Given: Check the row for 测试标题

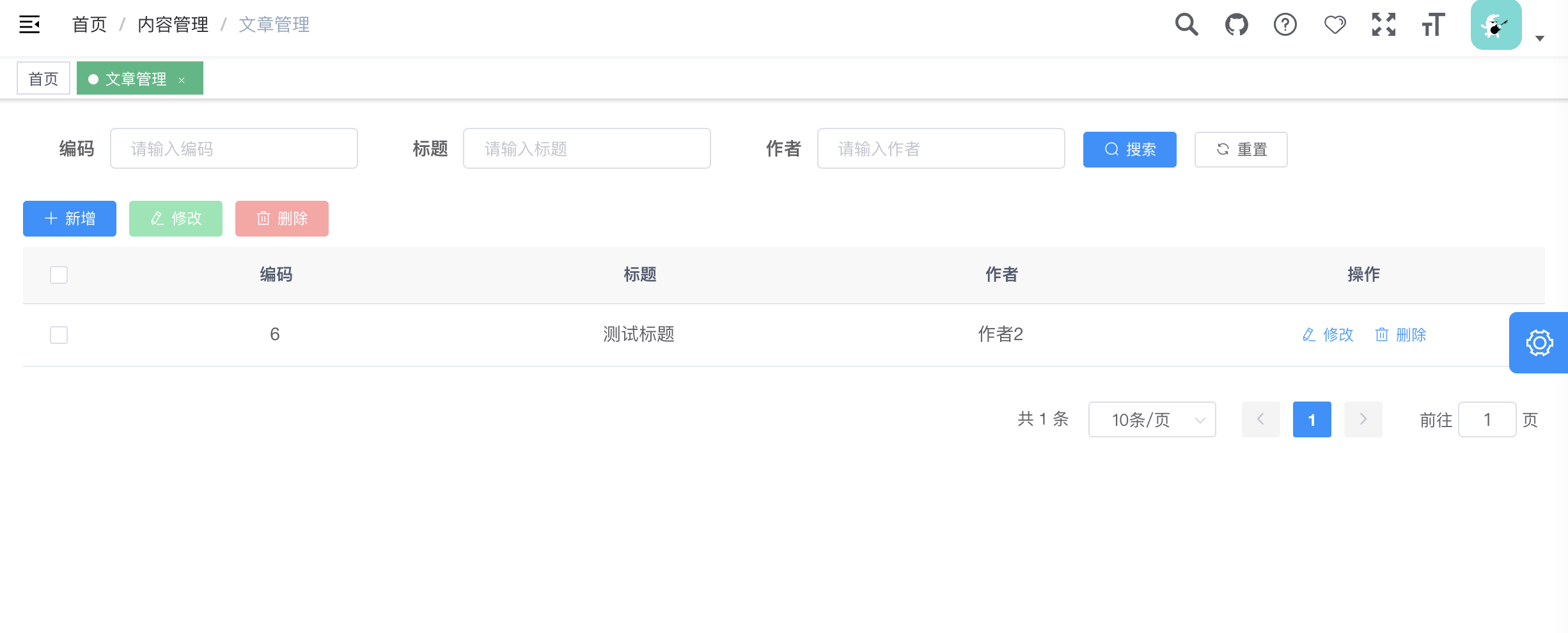Looking at the screenshot, I should click(x=59, y=335).
